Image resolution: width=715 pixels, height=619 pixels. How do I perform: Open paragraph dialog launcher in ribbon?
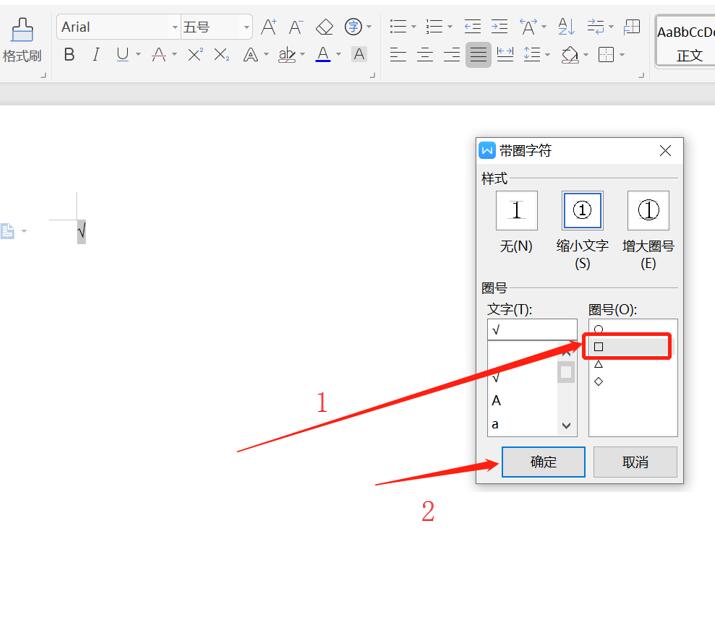tap(641, 75)
